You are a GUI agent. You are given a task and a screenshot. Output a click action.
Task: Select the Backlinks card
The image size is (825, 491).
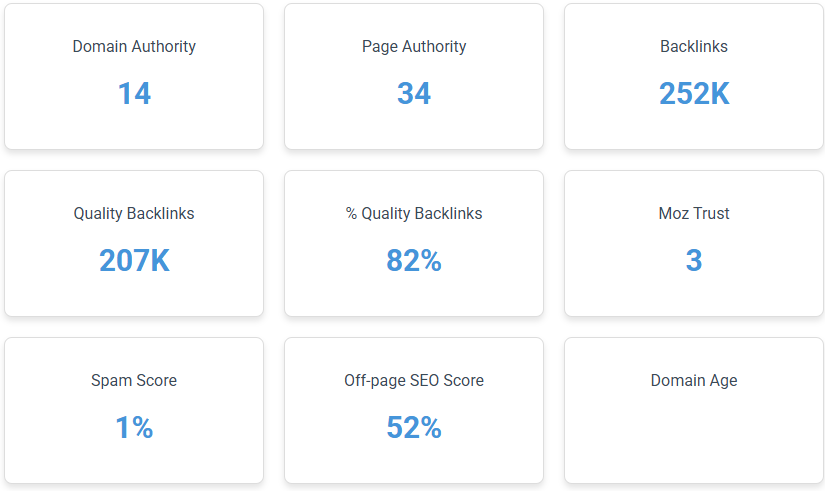pyautogui.click(x=694, y=76)
